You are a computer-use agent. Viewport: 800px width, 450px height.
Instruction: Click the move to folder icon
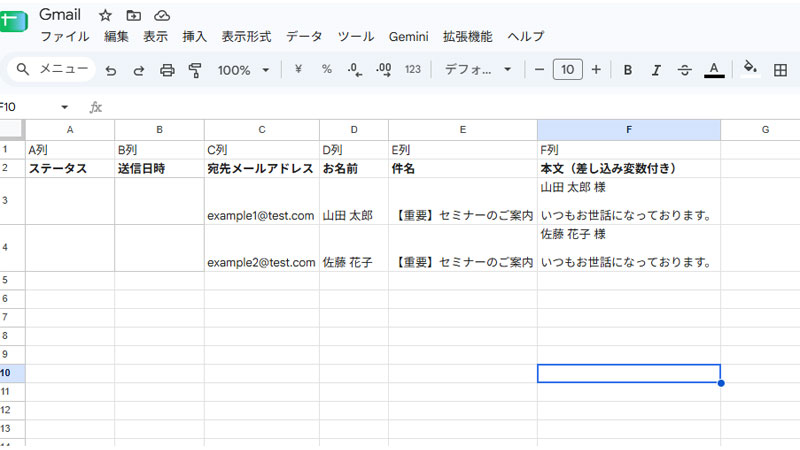pos(134,16)
